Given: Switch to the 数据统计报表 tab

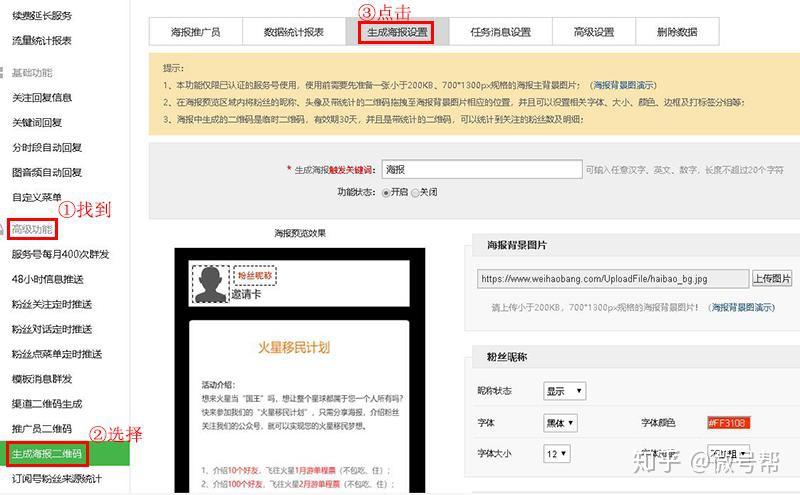Looking at the screenshot, I should pyautogui.click(x=294, y=32).
